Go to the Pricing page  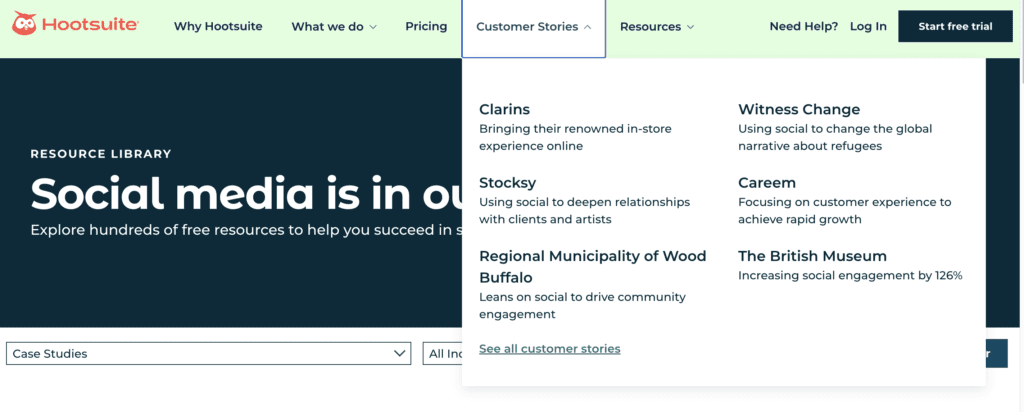pos(426,27)
